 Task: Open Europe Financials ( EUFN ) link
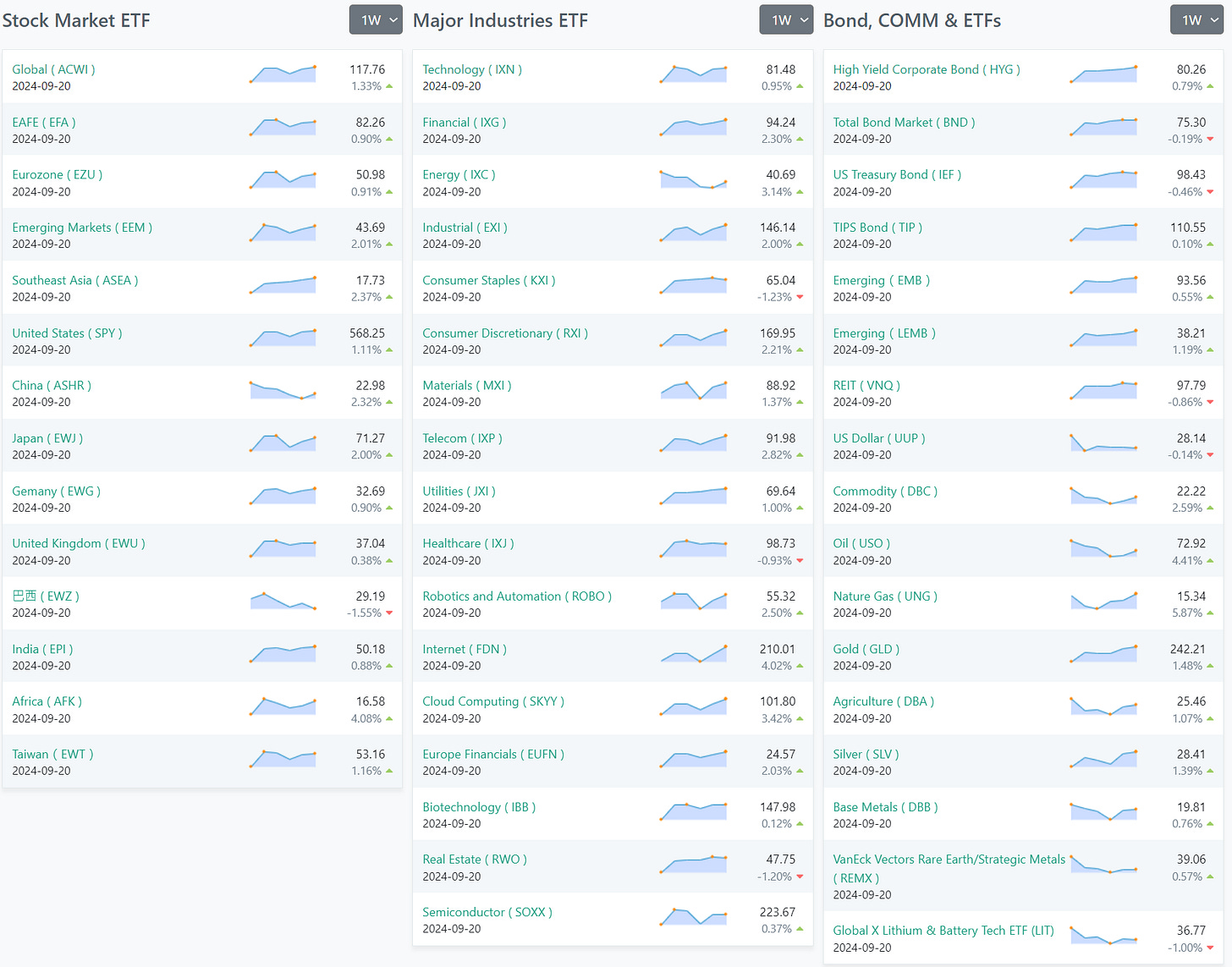click(x=493, y=754)
